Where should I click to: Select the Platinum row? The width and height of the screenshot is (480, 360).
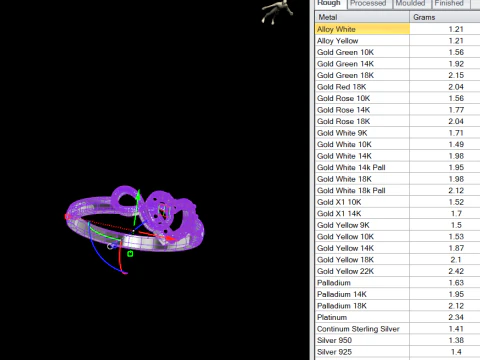click(397, 317)
